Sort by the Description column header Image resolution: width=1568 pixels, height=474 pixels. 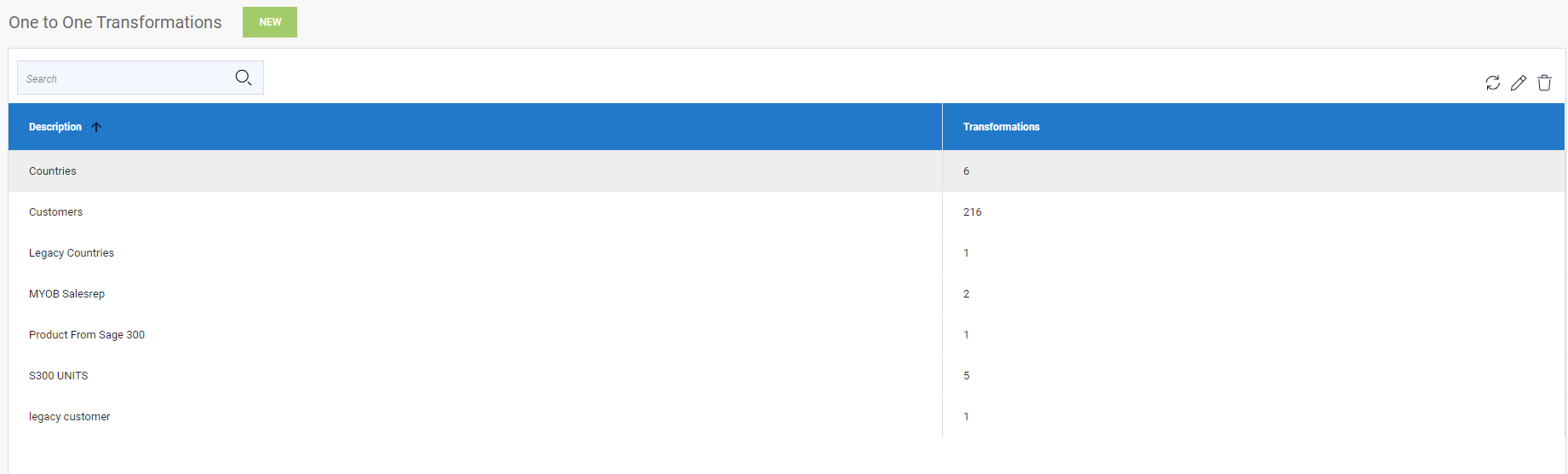tap(55, 127)
